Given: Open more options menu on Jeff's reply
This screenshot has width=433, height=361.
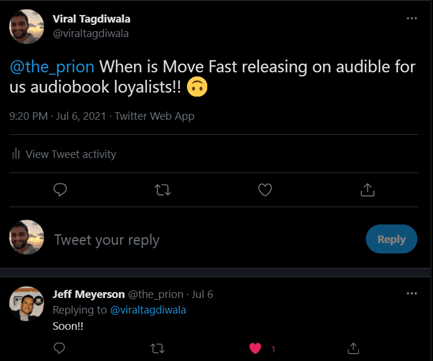Looking at the screenshot, I should [x=412, y=293].
